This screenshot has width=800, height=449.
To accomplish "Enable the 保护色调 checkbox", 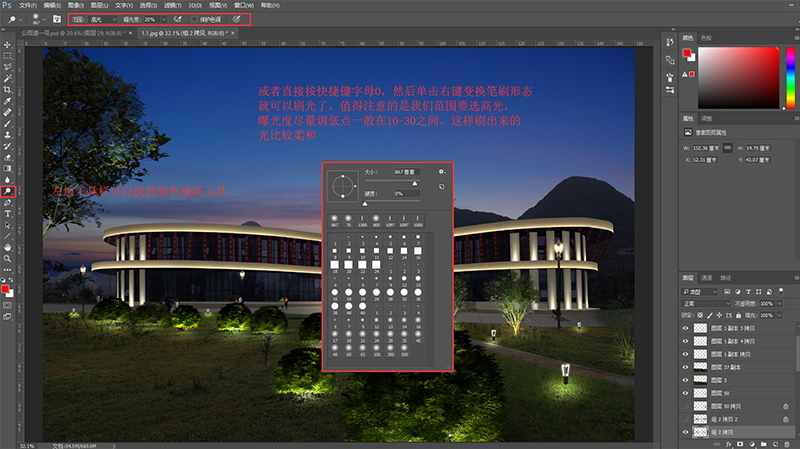I will [x=194, y=19].
